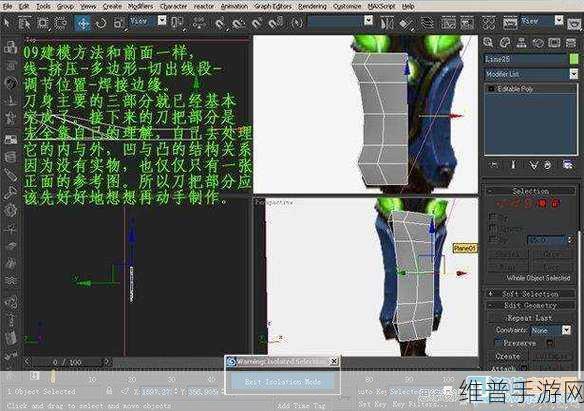The image size is (584, 411).
Task: Toggle the 3D Snaps magnet icon
Action: [220, 23]
